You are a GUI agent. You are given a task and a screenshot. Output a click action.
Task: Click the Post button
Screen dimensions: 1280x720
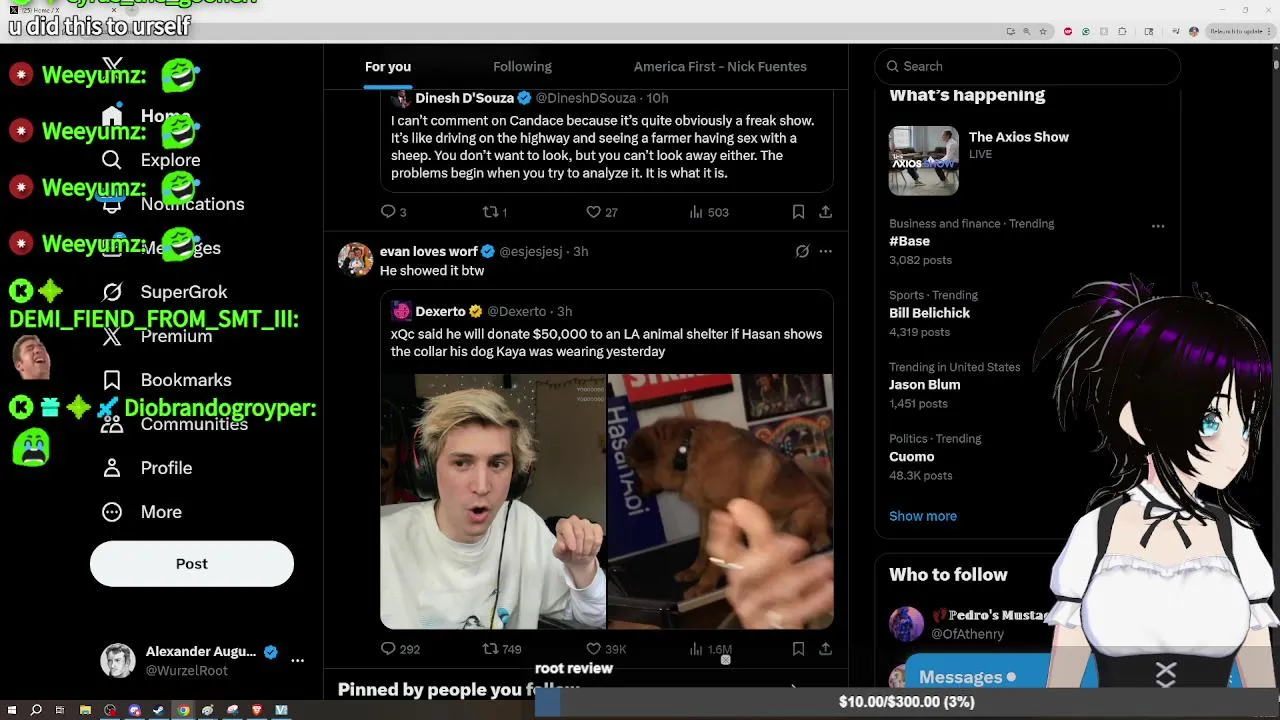(x=192, y=564)
